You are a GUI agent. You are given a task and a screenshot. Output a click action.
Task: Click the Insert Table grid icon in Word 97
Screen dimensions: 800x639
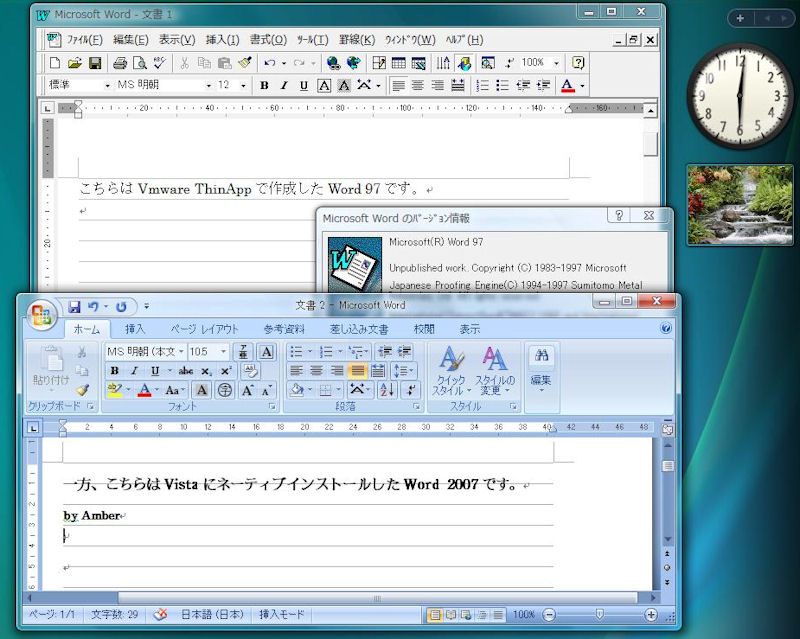click(398, 63)
